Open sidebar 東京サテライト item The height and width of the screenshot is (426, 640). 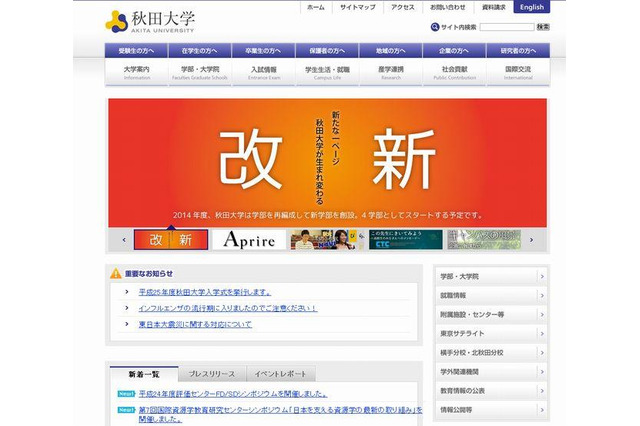(x=491, y=333)
